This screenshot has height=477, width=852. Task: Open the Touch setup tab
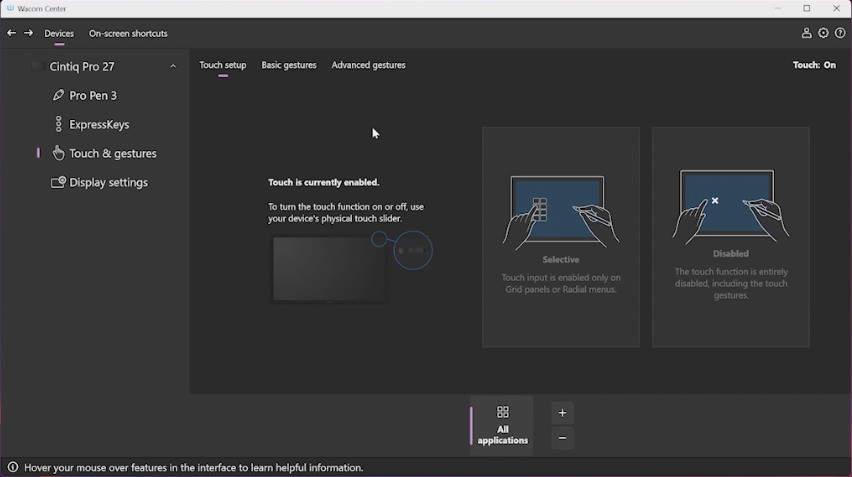tap(223, 65)
